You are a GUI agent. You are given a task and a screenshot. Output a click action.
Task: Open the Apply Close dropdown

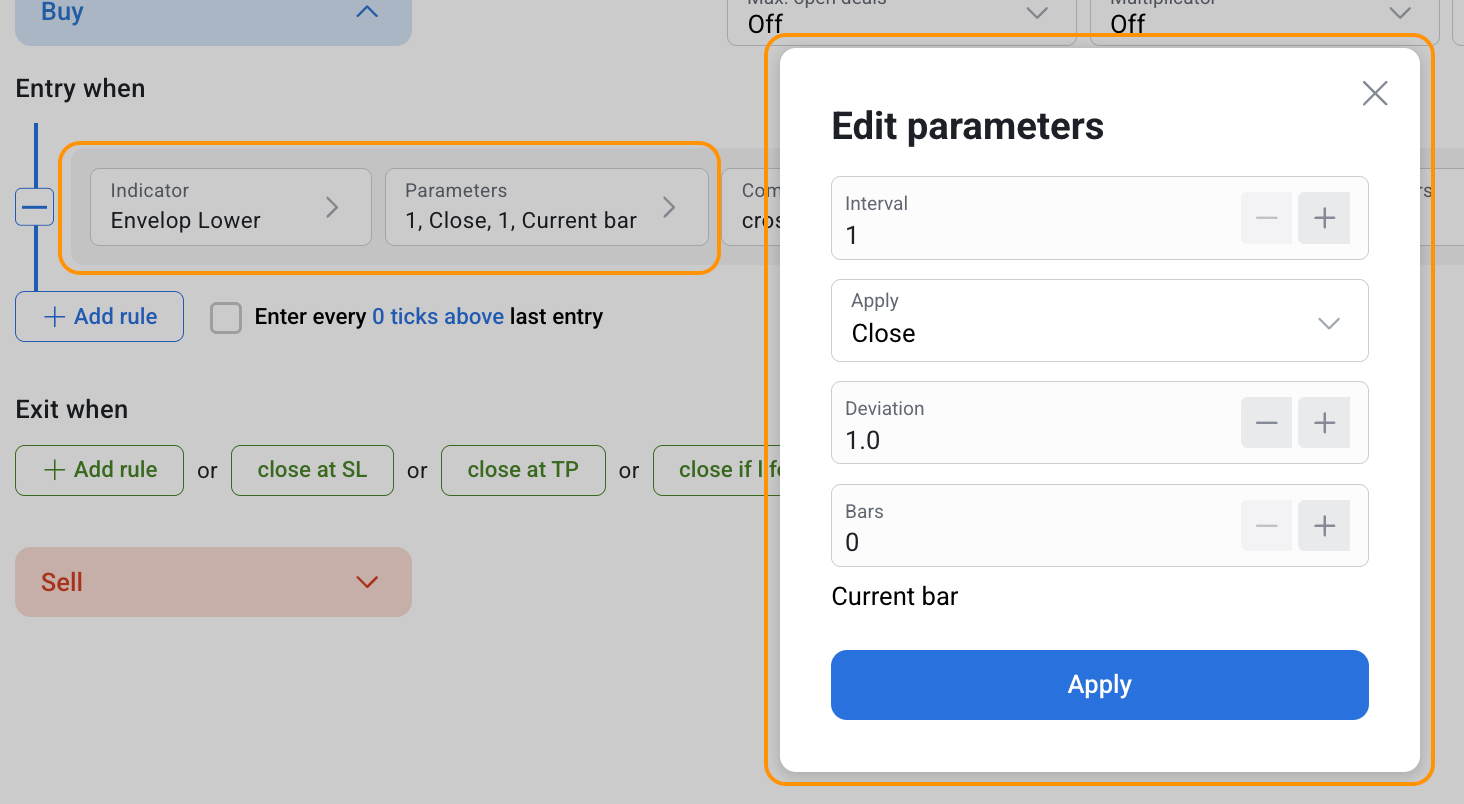click(1099, 321)
